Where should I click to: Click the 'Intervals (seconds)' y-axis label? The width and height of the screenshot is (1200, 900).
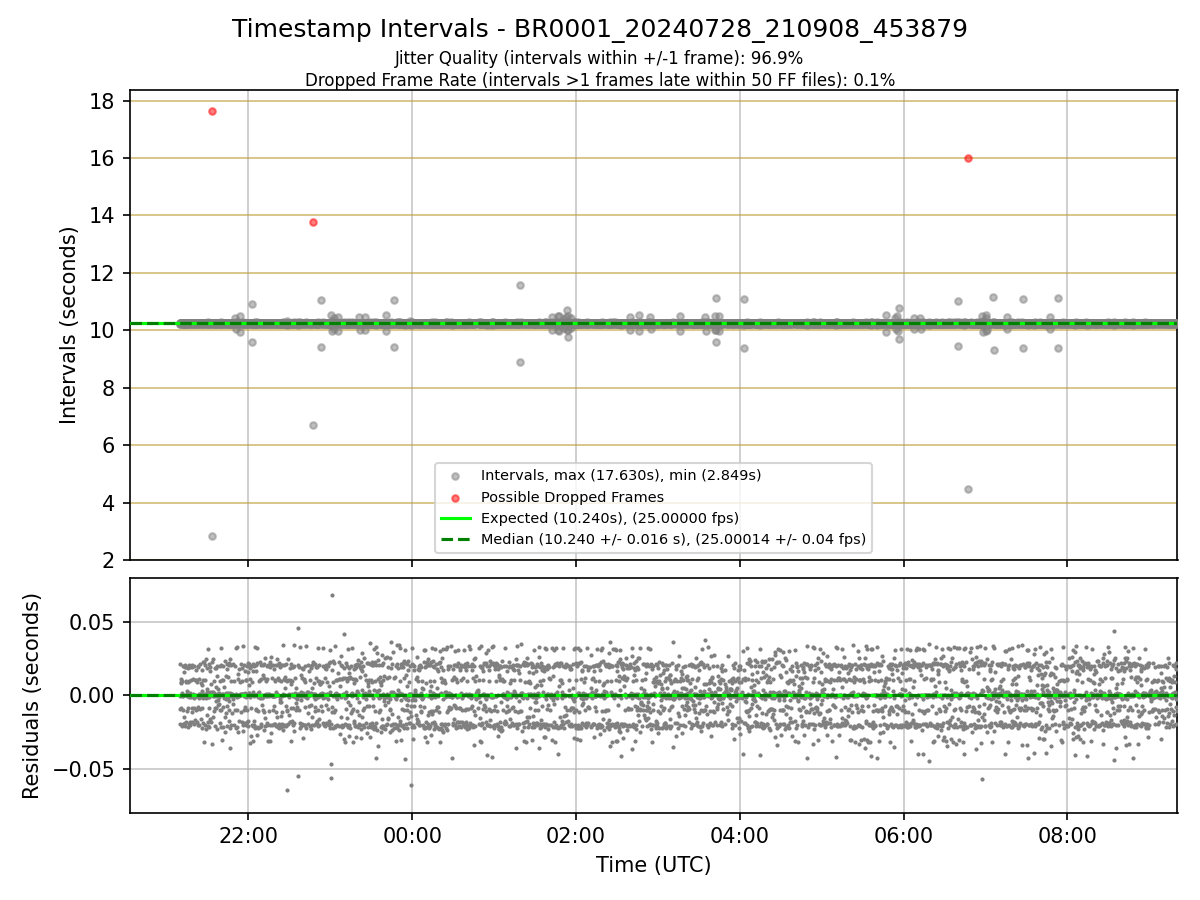pos(68,325)
